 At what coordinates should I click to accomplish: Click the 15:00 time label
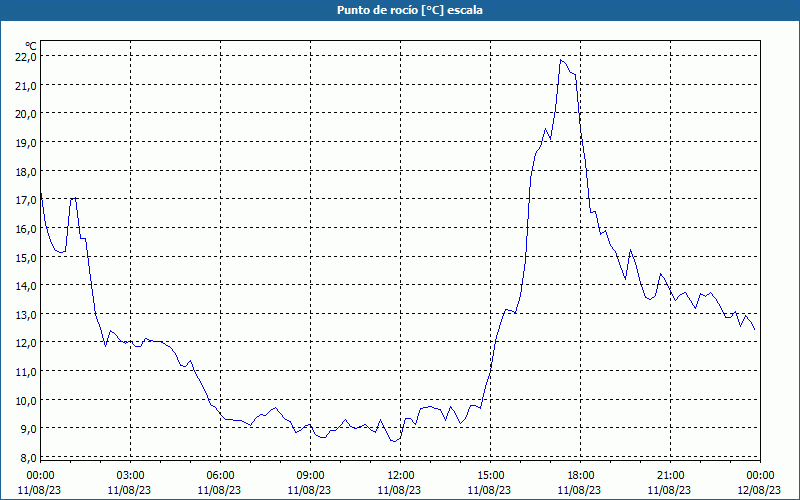click(x=490, y=476)
